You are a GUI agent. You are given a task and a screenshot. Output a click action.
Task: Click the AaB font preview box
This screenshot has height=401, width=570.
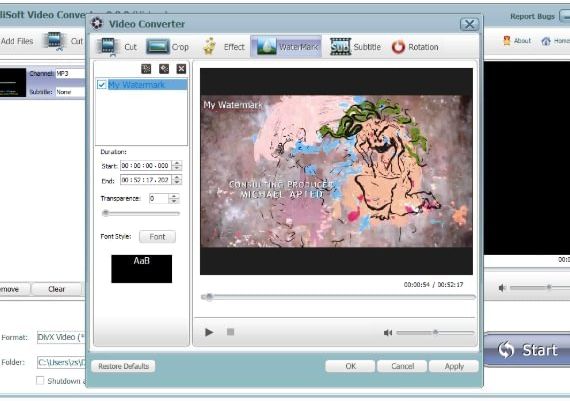pos(141,269)
